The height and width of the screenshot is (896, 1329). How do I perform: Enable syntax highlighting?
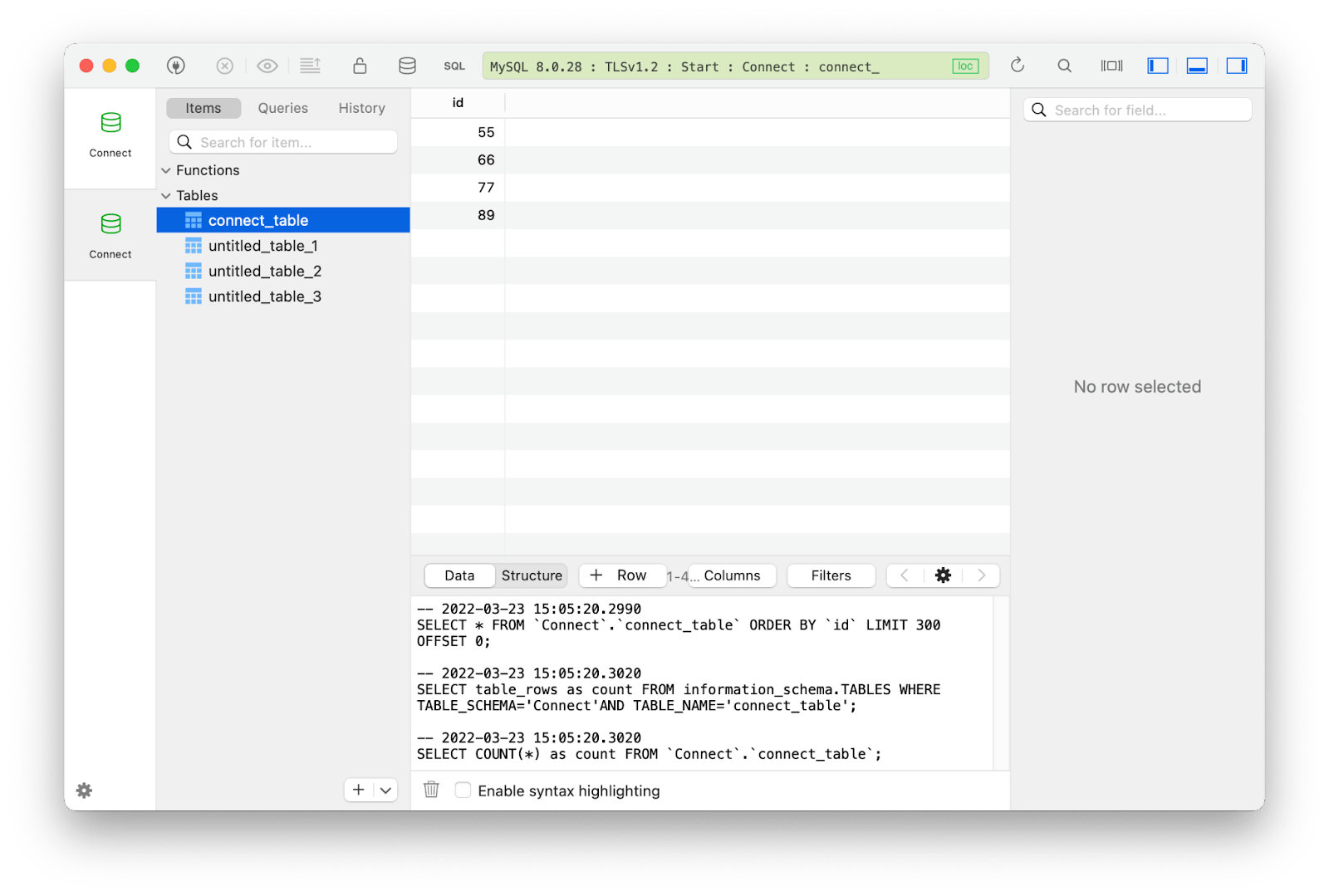coord(463,790)
